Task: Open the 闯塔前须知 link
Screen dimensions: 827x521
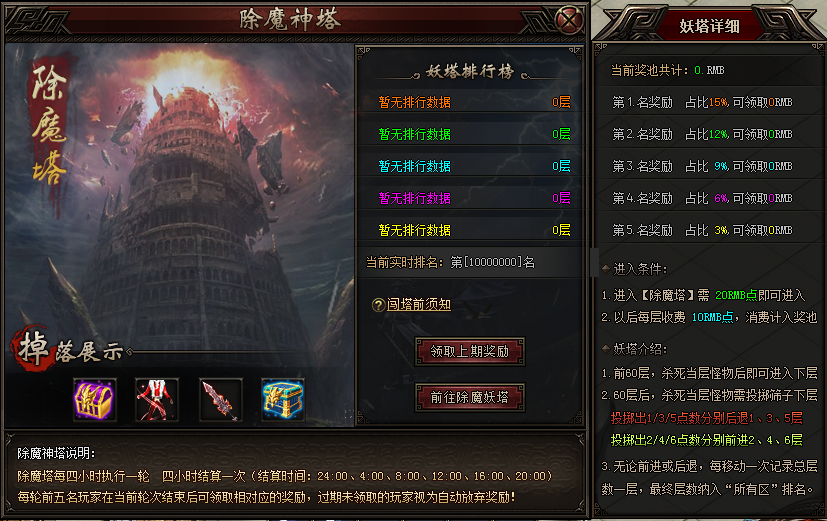Action: click(x=419, y=304)
